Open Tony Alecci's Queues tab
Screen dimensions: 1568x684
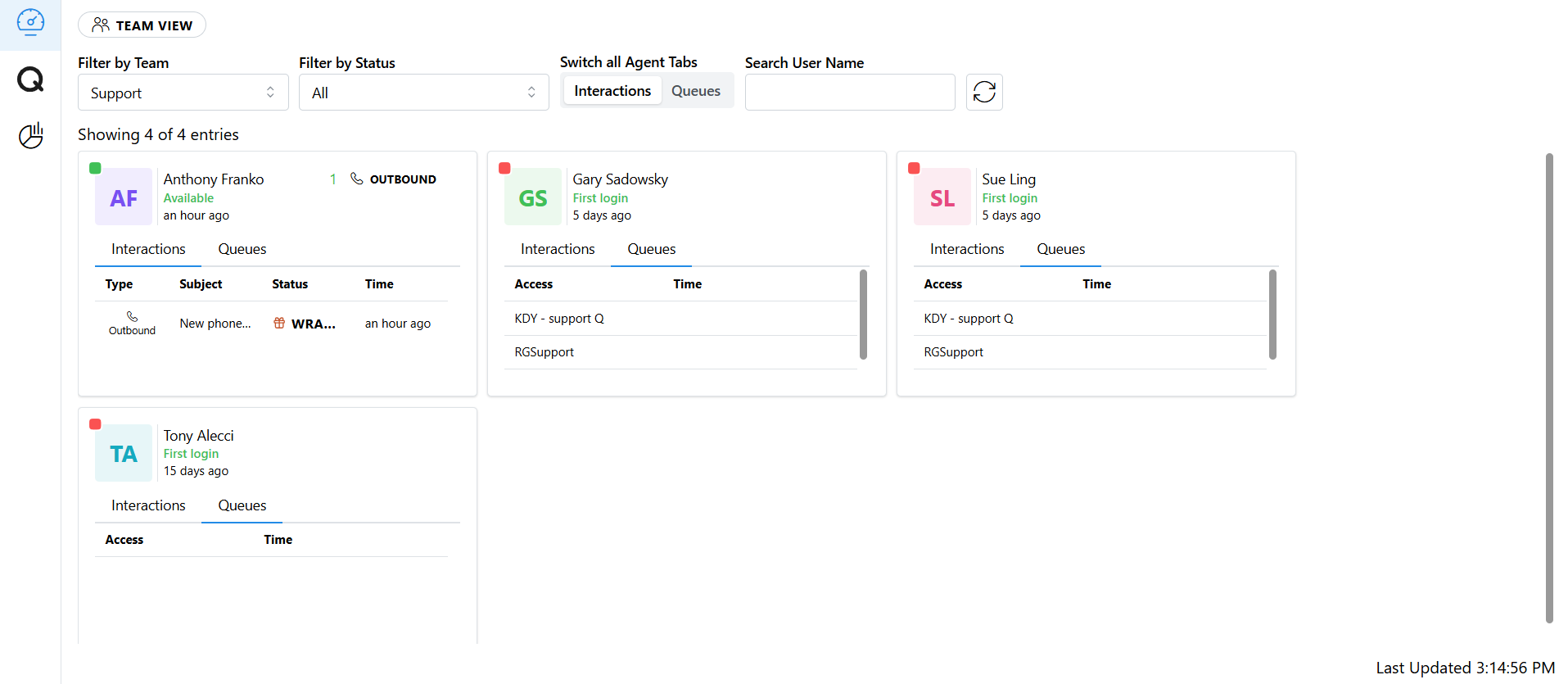click(x=242, y=505)
